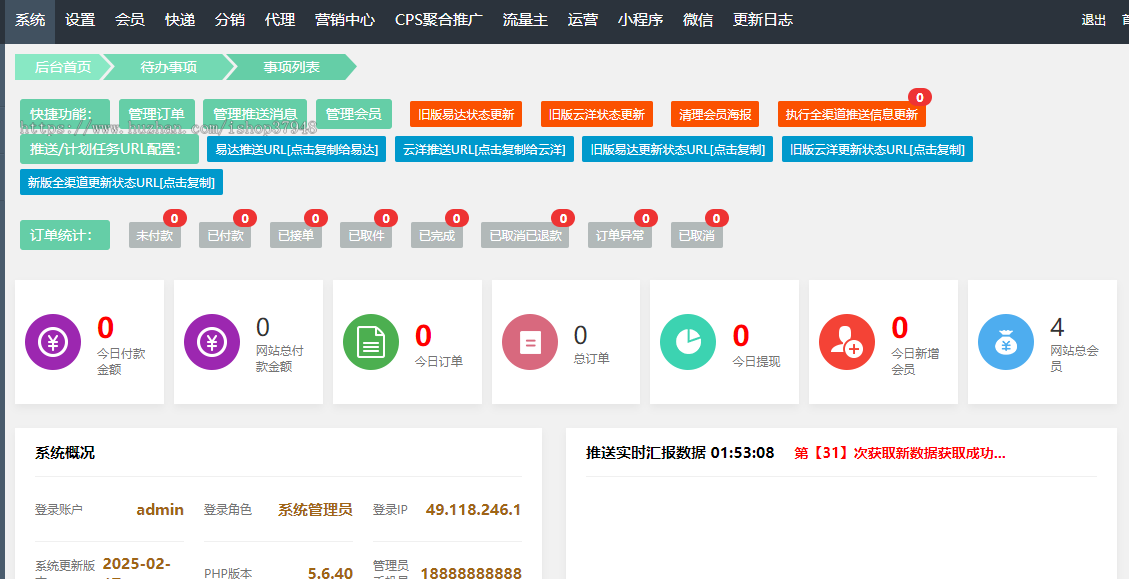Select 流量主 in the top bar
This screenshot has width=1129, height=579.
point(525,20)
